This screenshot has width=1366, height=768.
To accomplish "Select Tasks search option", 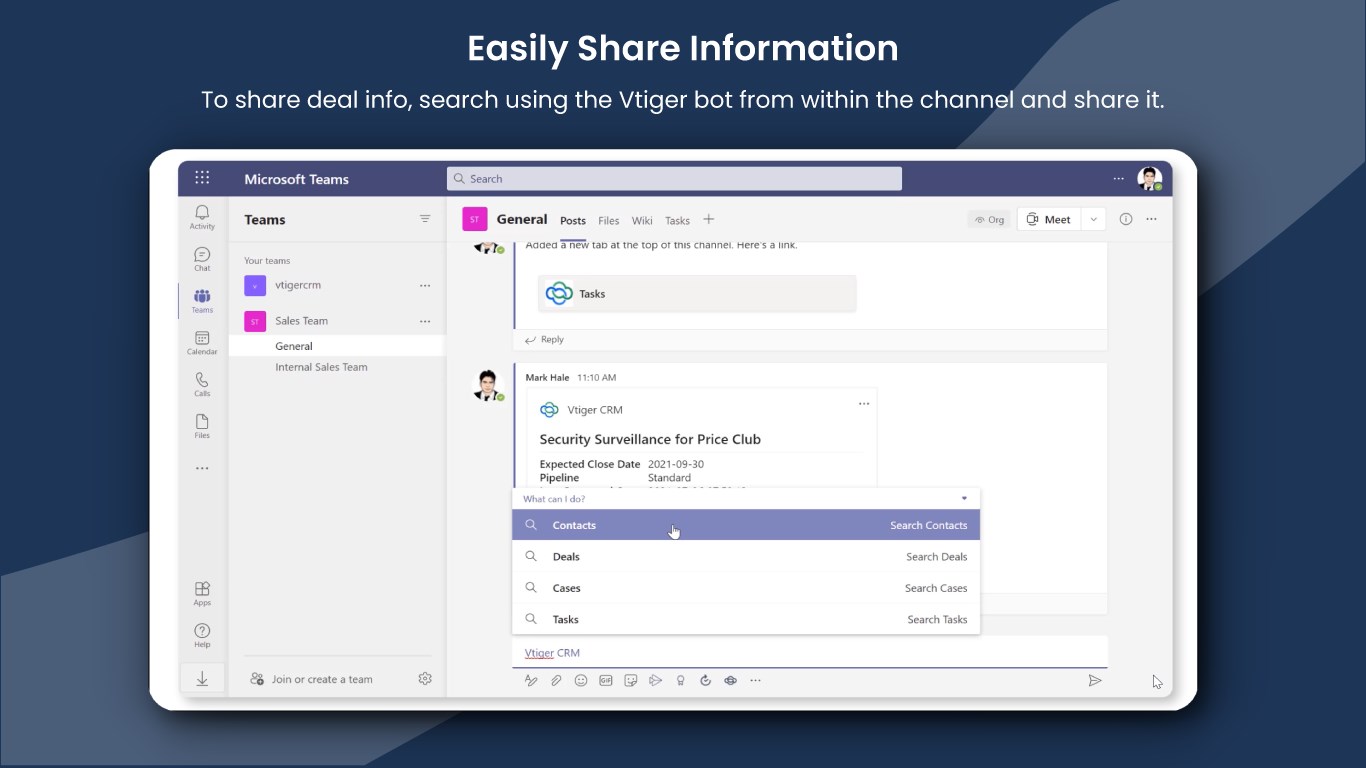I will (x=746, y=619).
